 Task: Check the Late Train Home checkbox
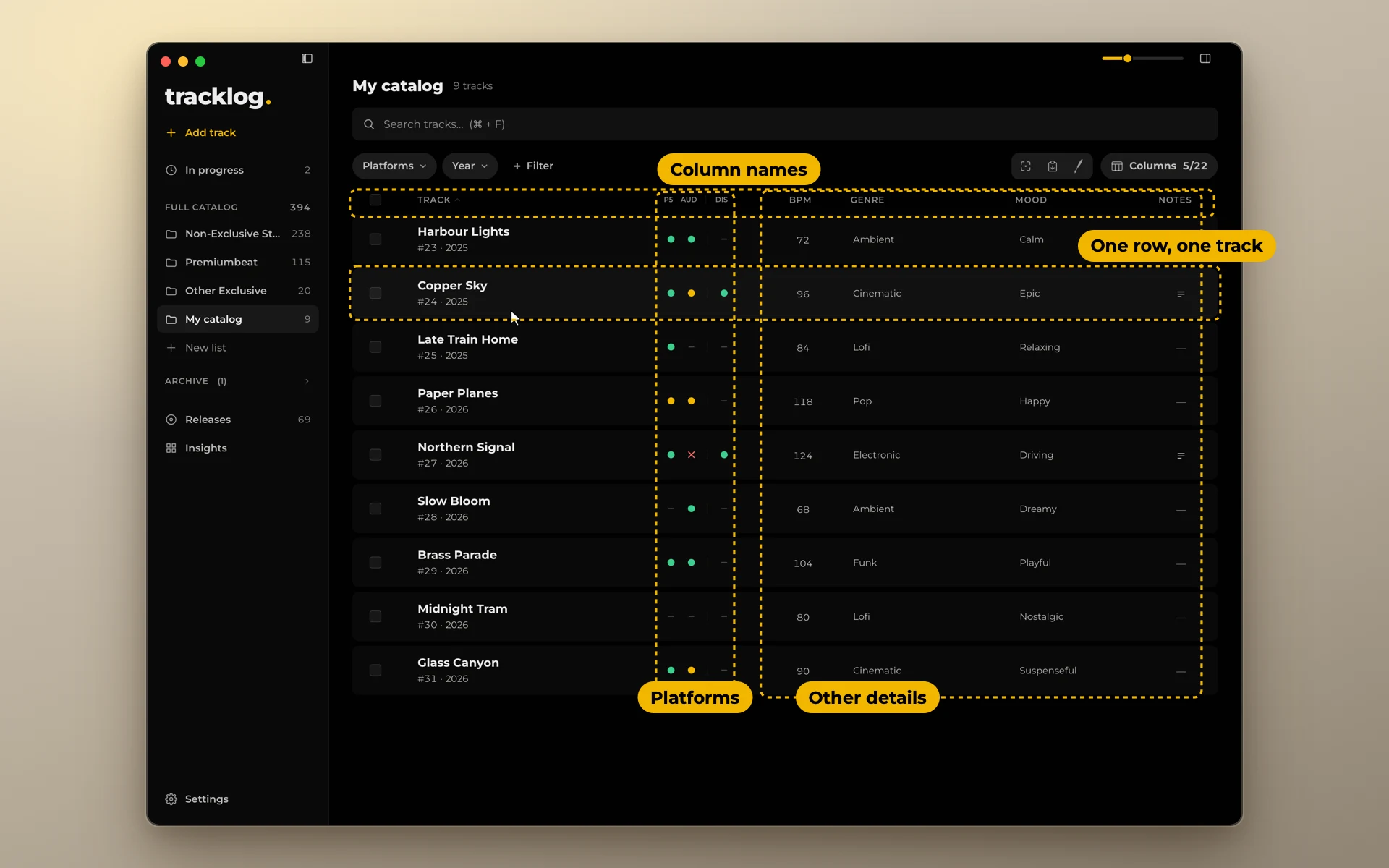click(375, 347)
